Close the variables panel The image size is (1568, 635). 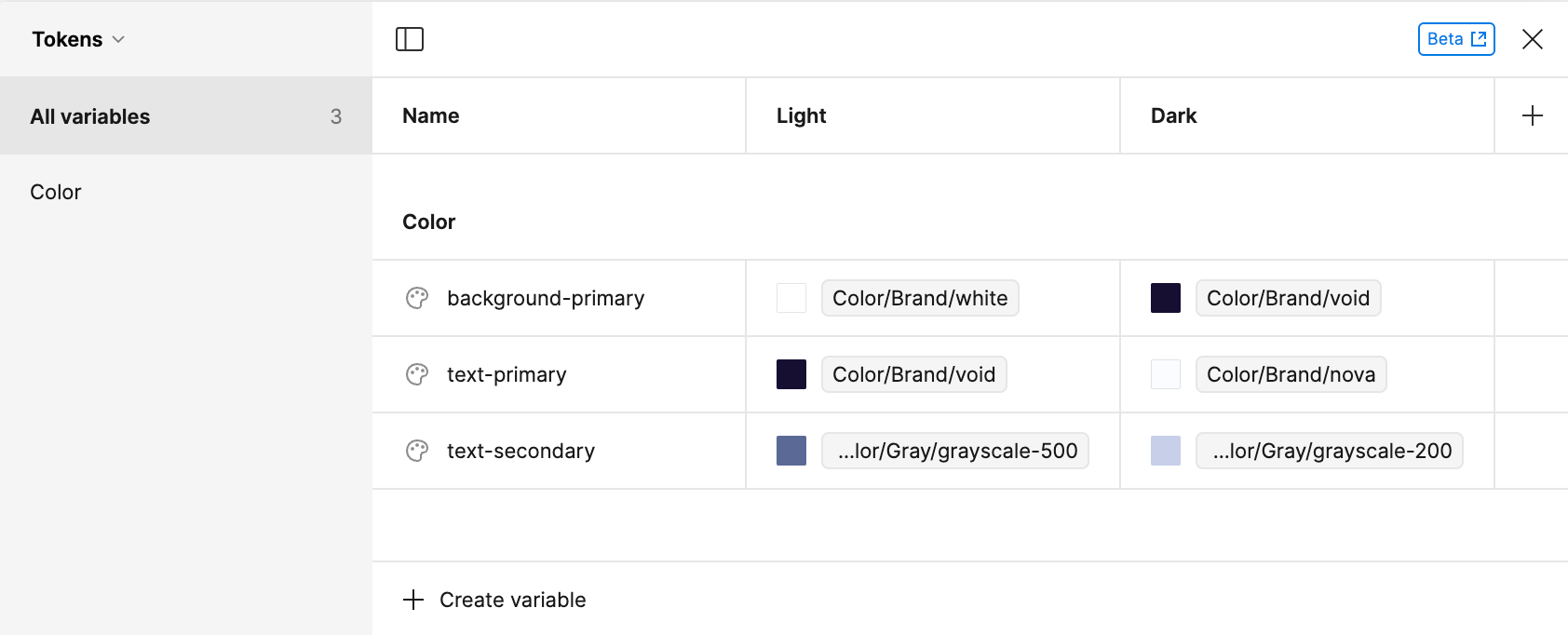(1532, 39)
